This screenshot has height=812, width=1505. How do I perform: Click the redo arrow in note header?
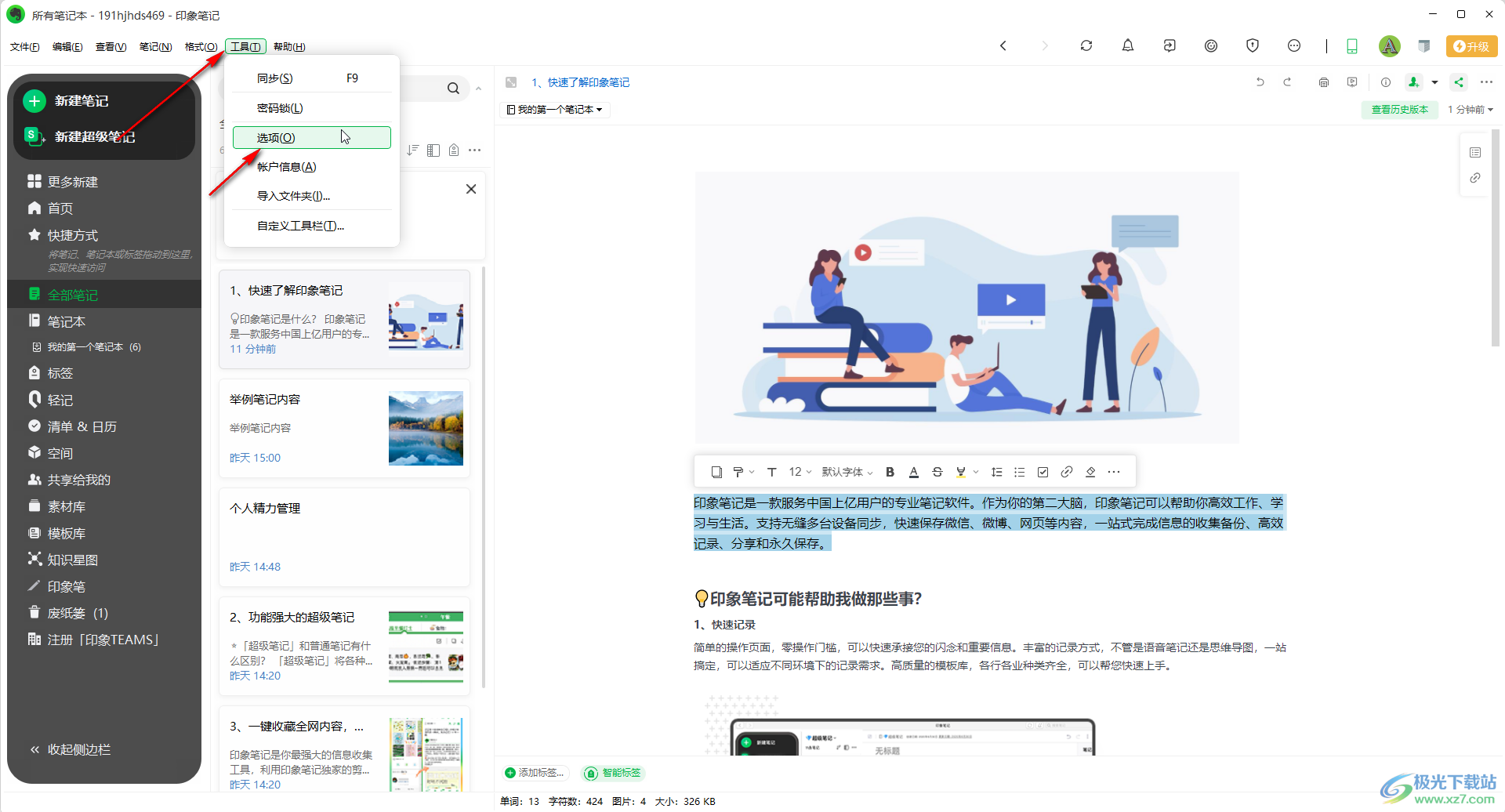[x=1287, y=82]
